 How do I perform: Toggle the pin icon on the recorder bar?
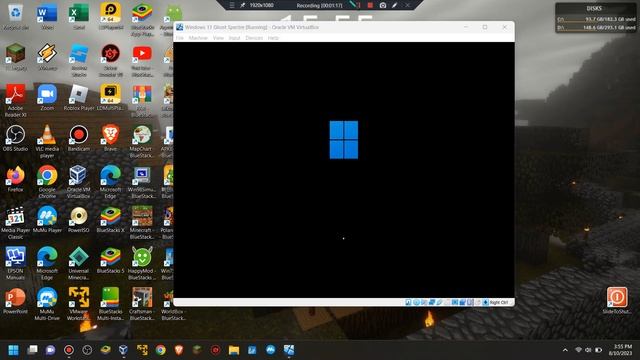pyautogui.click(x=242, y=5)
